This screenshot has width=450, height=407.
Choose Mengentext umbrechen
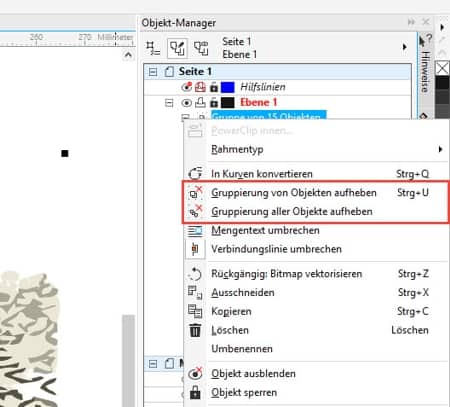[x=316, y=230]
